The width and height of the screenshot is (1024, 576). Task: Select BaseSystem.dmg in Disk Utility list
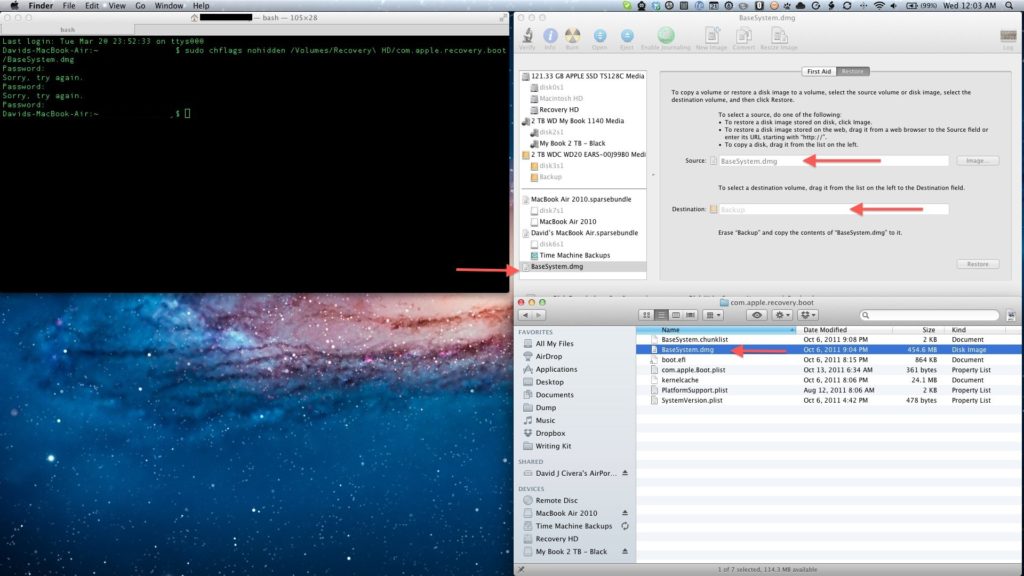coord(557,266)
